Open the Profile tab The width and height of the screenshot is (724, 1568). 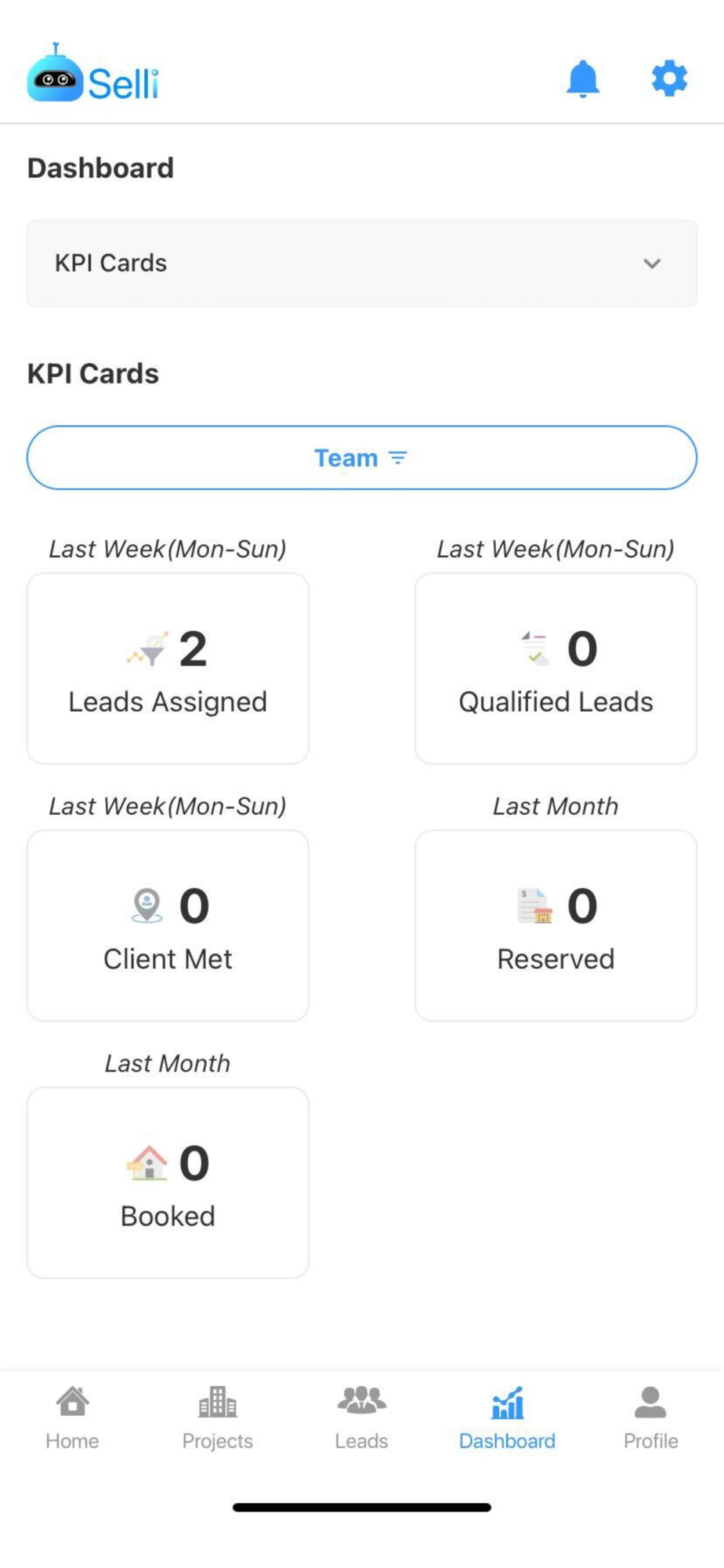[x=650, y=1417]
